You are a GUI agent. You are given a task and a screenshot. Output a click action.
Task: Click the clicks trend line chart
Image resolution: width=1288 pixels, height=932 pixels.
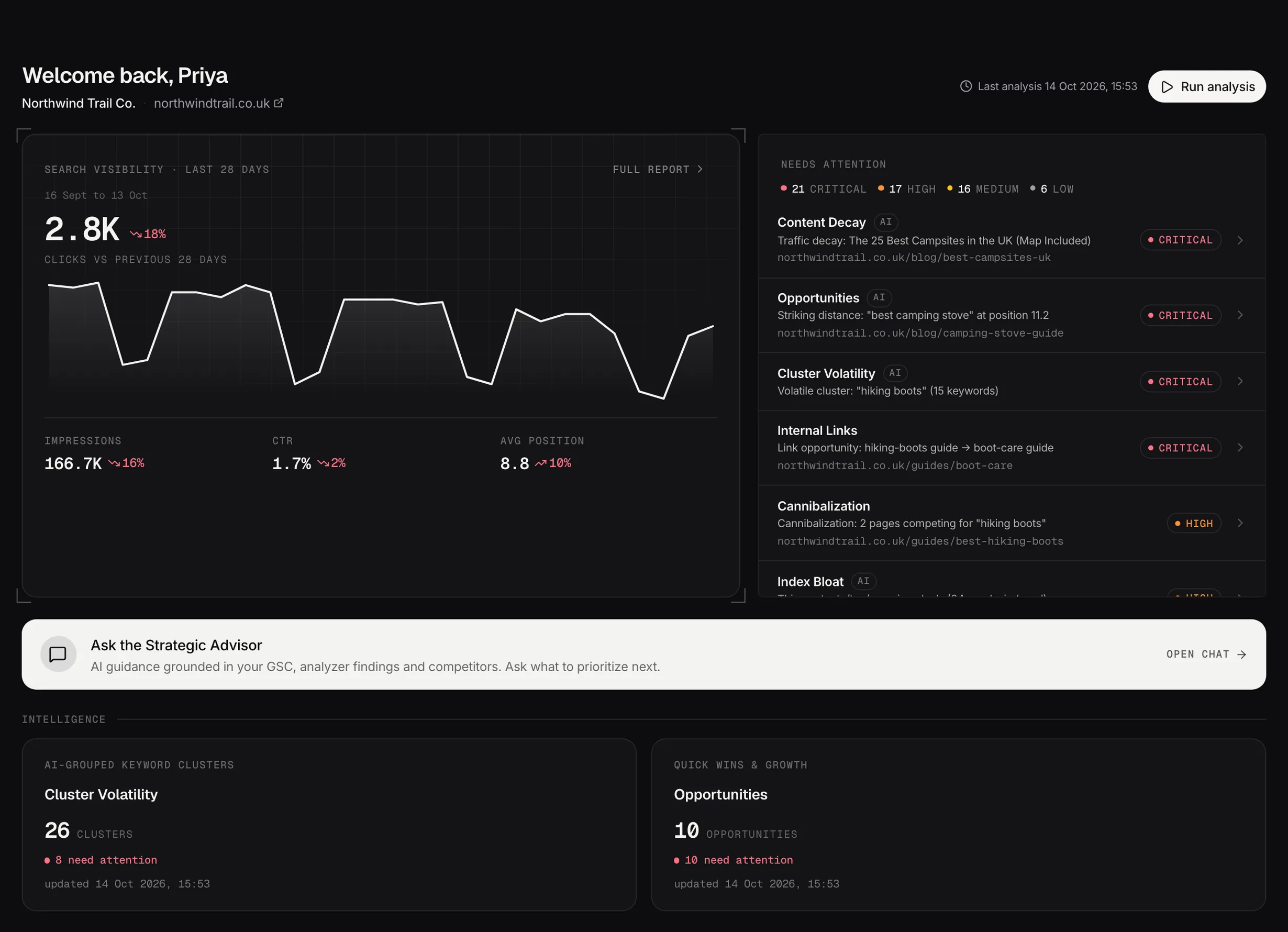pos(381,340)
